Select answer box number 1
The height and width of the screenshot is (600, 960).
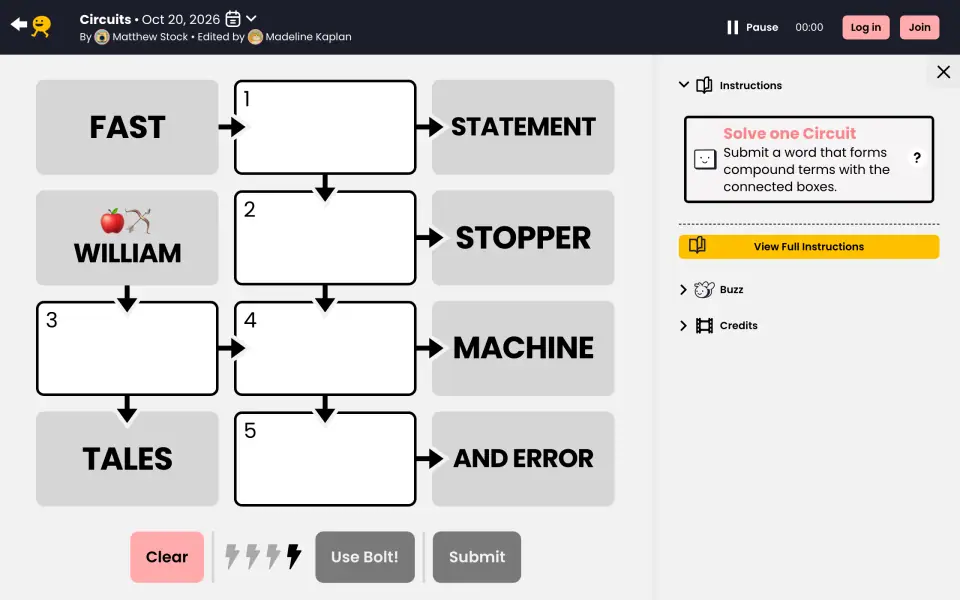coord(325,127)
